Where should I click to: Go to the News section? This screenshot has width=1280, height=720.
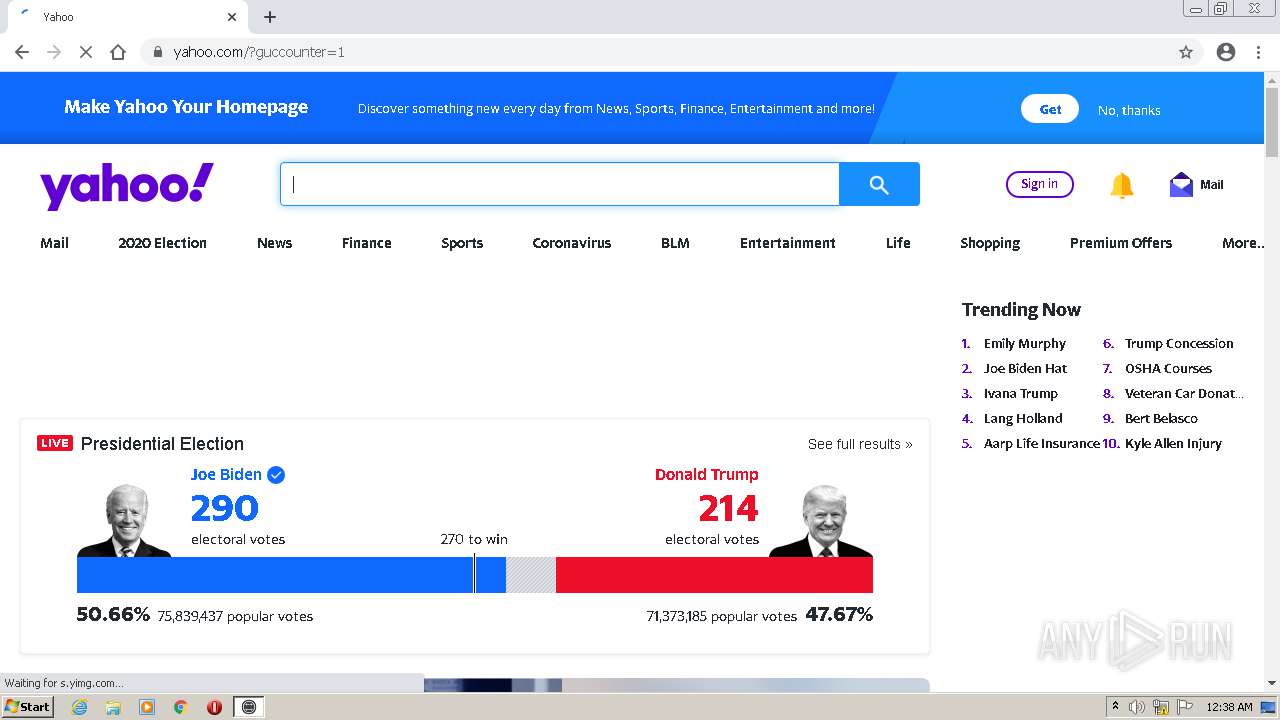(274, 243)
